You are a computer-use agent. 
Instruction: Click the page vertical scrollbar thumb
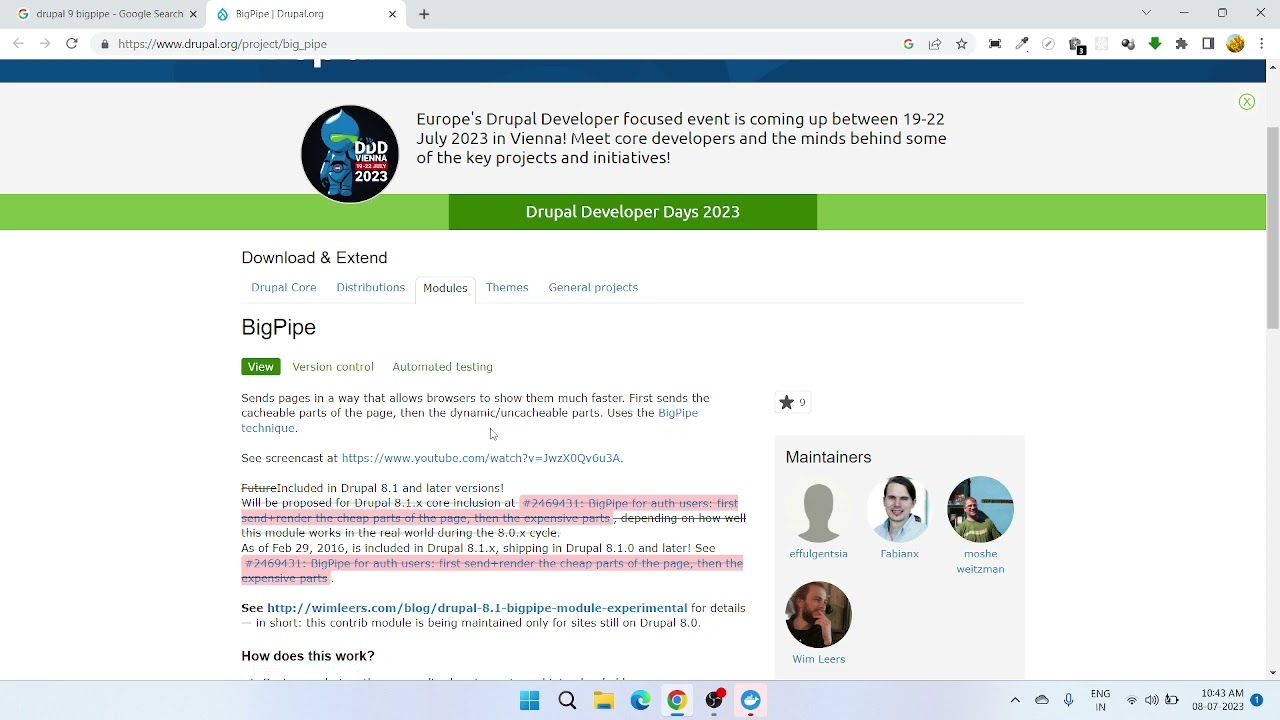click(x=1273, y=228)
